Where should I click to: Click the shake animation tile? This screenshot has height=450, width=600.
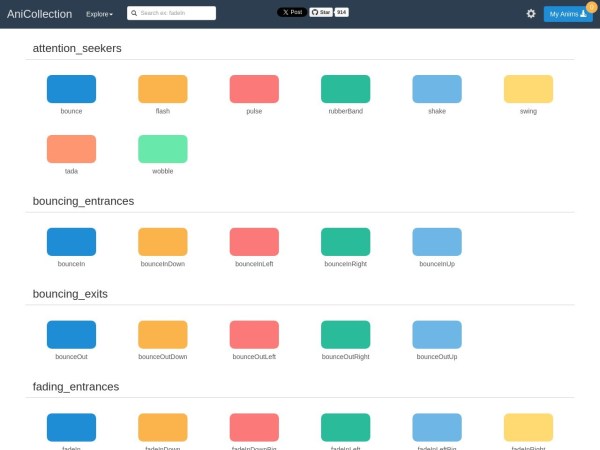coord(437,89)
